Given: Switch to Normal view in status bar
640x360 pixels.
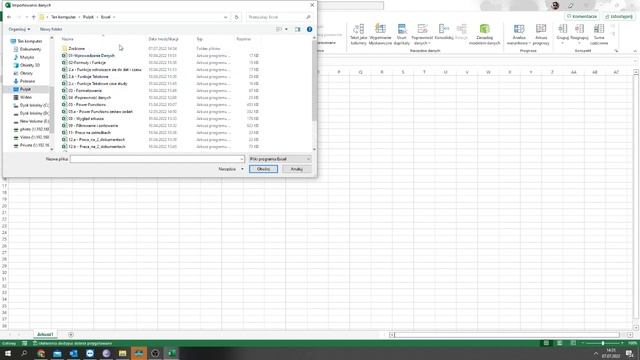Looking at the screenshot, I should [x=546, y=343].
